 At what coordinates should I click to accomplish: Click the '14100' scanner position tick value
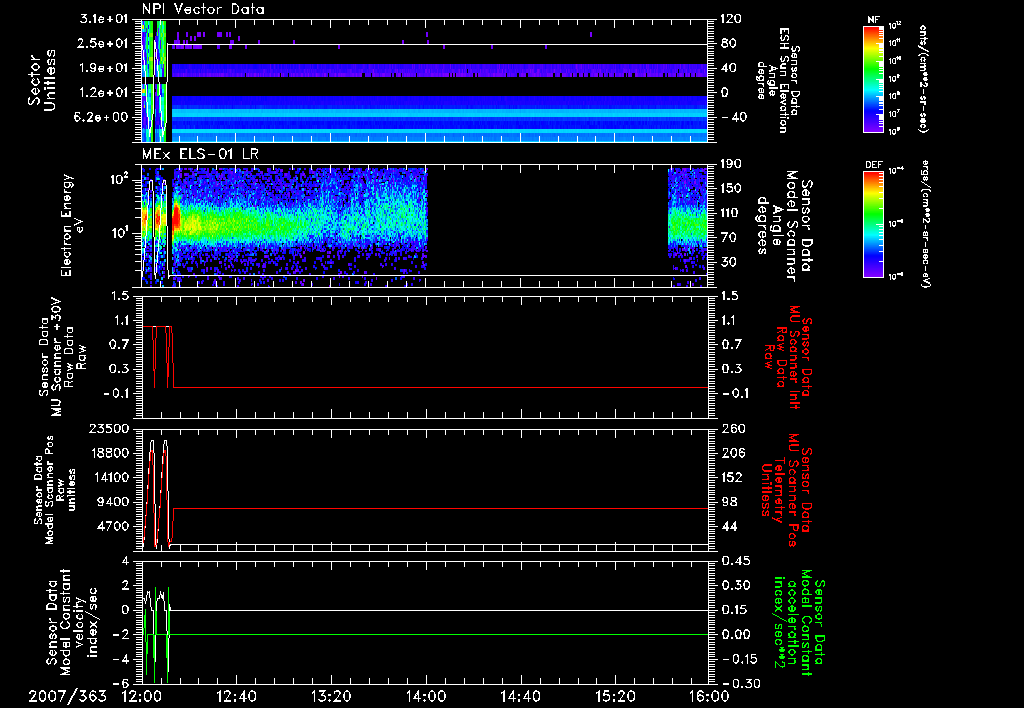[108, 477]
